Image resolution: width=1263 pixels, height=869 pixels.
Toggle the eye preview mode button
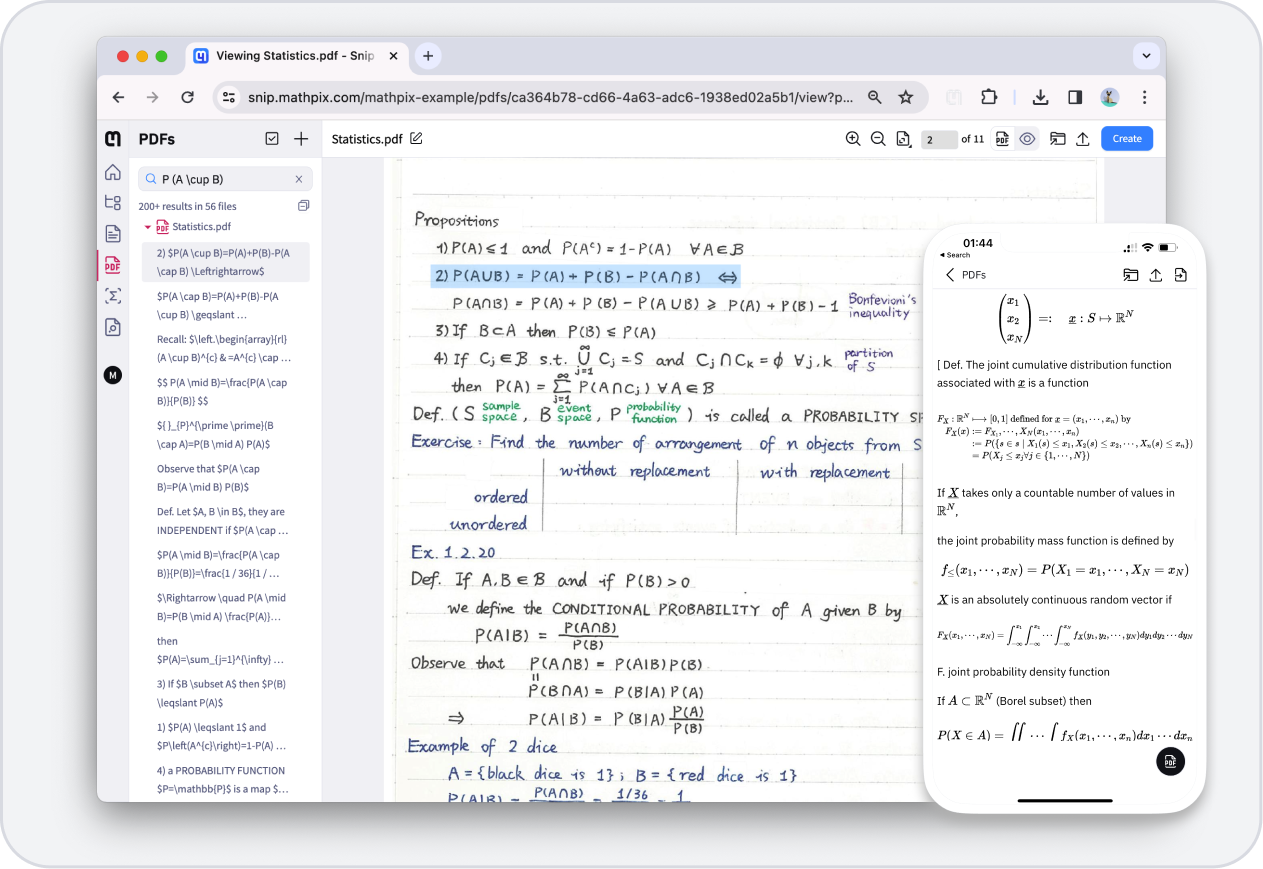point(1027,139)
